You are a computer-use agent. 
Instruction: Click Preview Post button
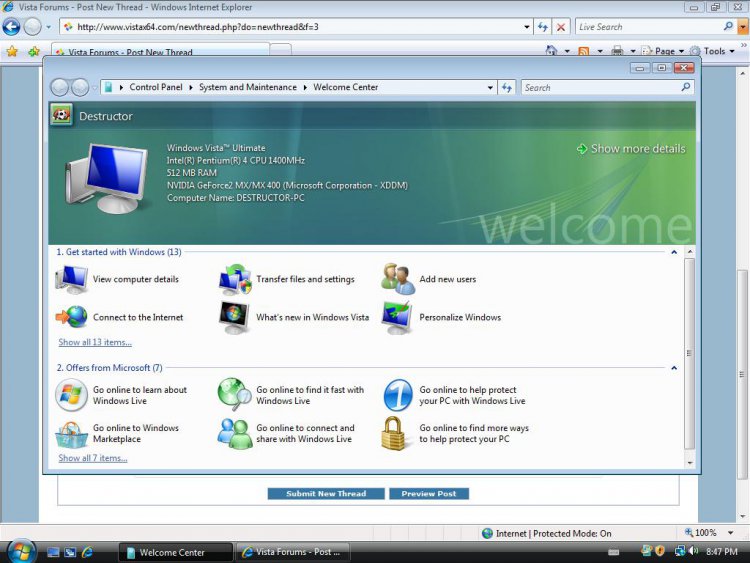[x=429, y=494]
